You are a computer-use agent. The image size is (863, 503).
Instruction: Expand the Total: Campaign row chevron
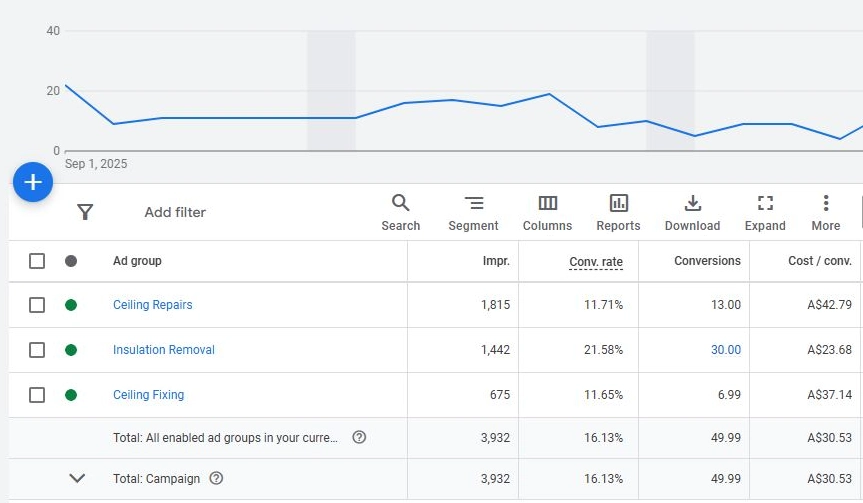[x=77, y=478]
